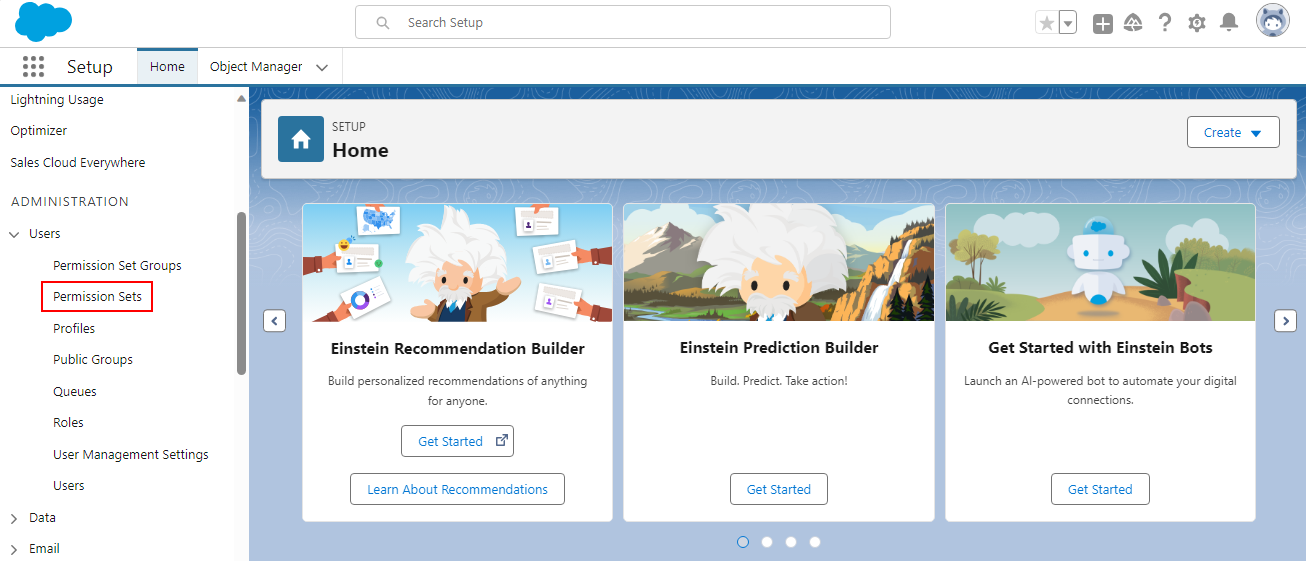Open the Setup gear icon
The image size is (1306, 561).
(x=1197, y=23)
